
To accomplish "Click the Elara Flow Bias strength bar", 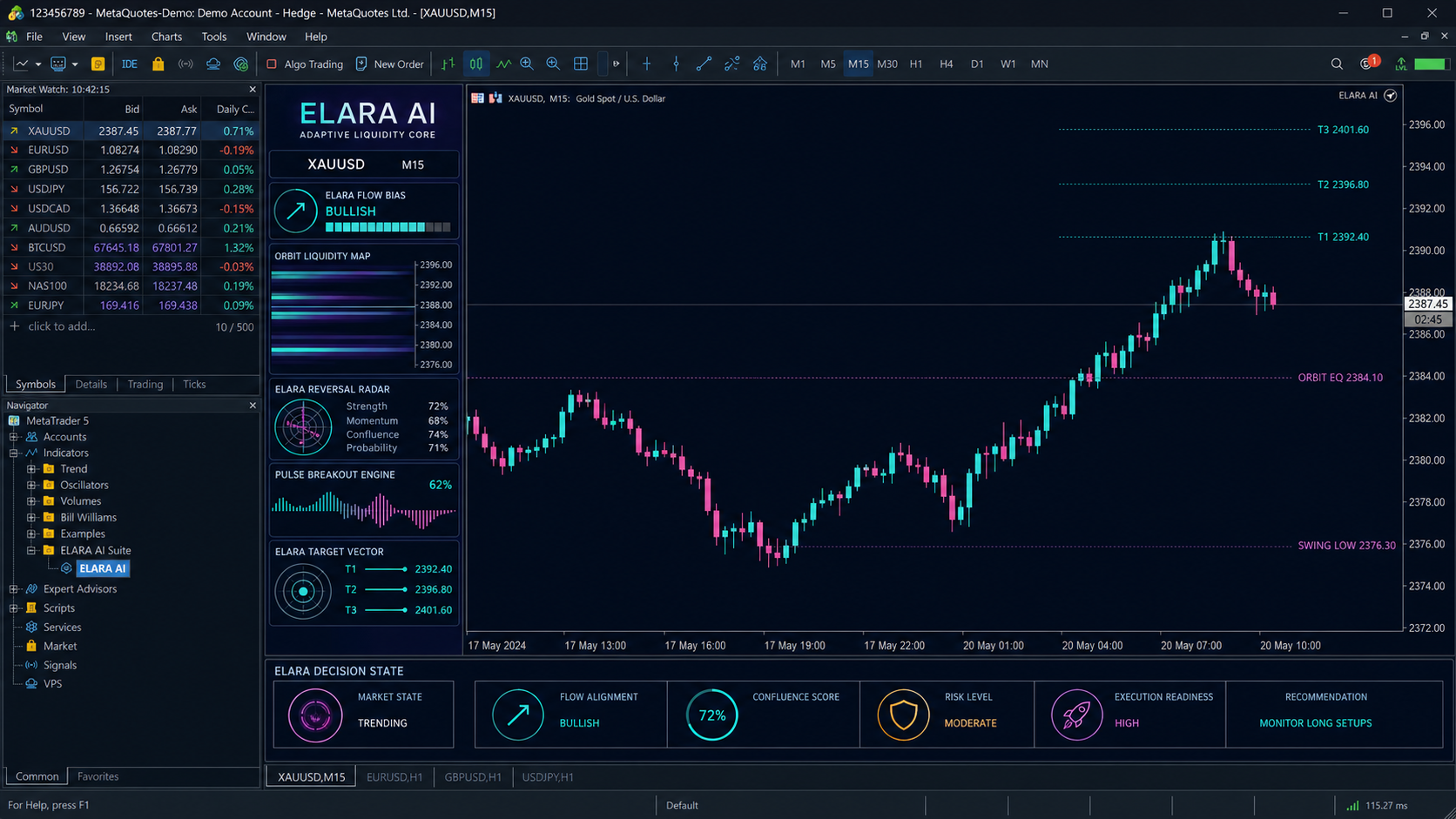I will coord(388,227).
